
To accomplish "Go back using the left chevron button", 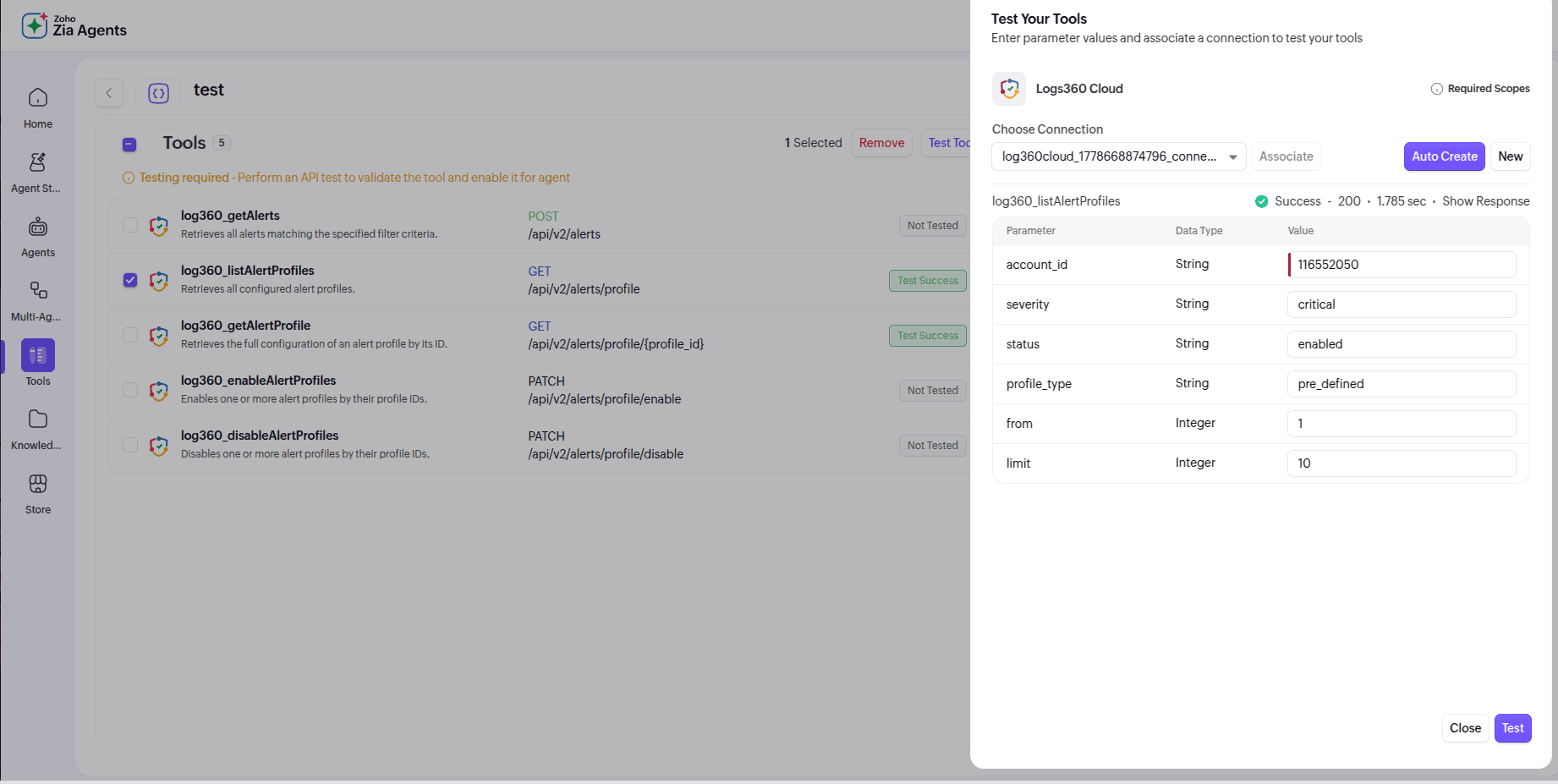I will click(x=109, y=93).
